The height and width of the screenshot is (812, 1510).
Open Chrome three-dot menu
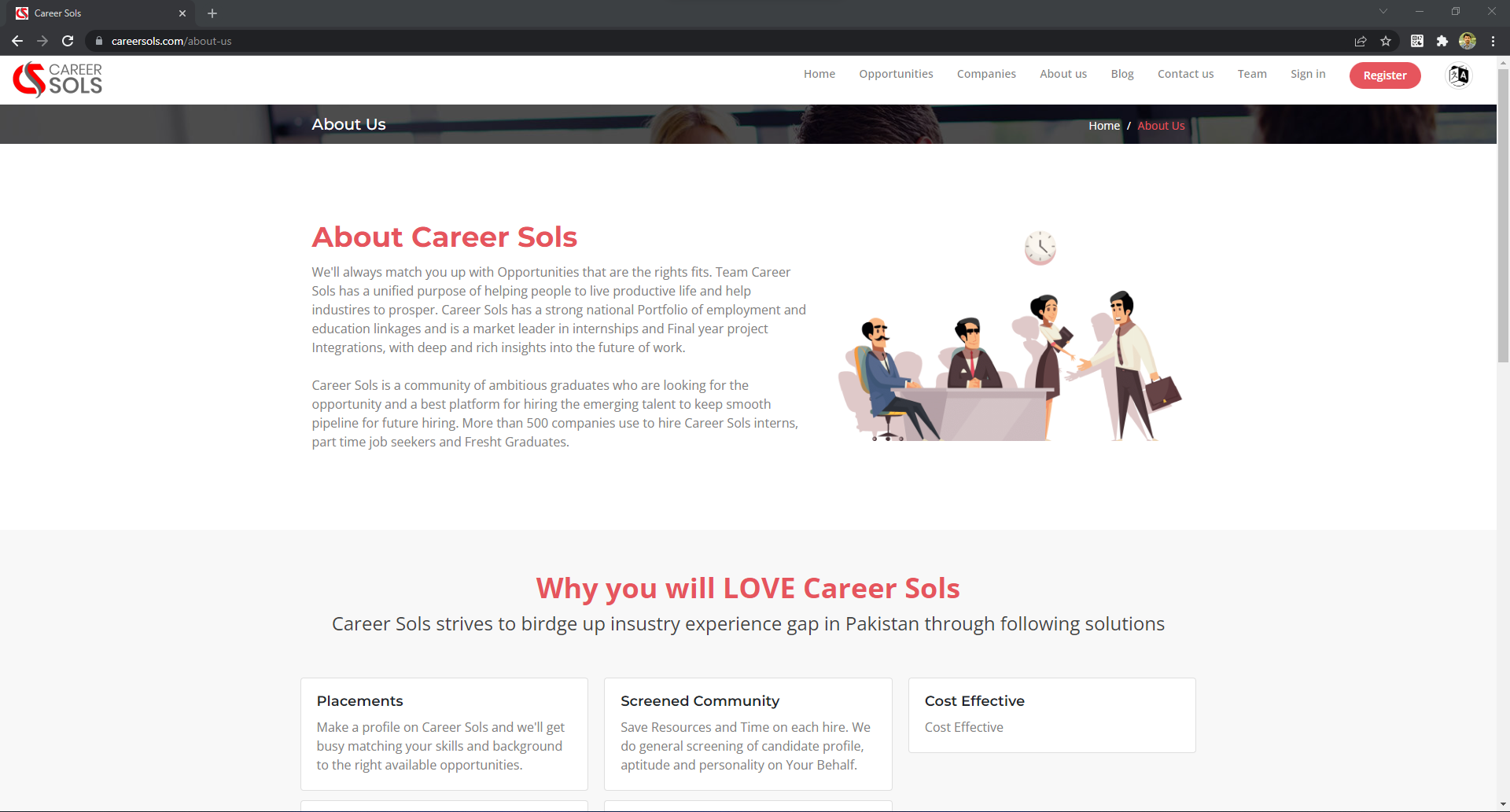1493,41
